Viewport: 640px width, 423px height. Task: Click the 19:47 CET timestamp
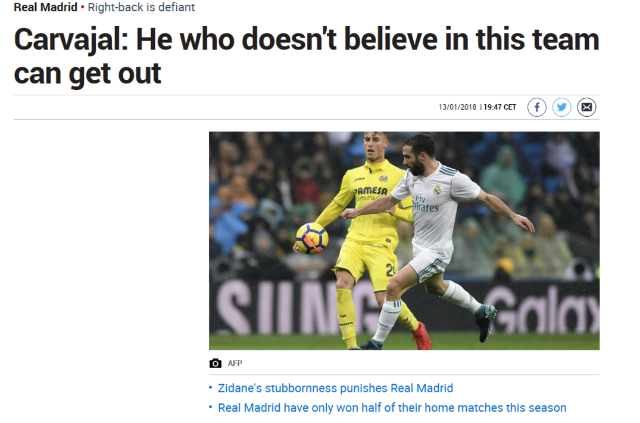pyautogui.click(x=500, y=107)
